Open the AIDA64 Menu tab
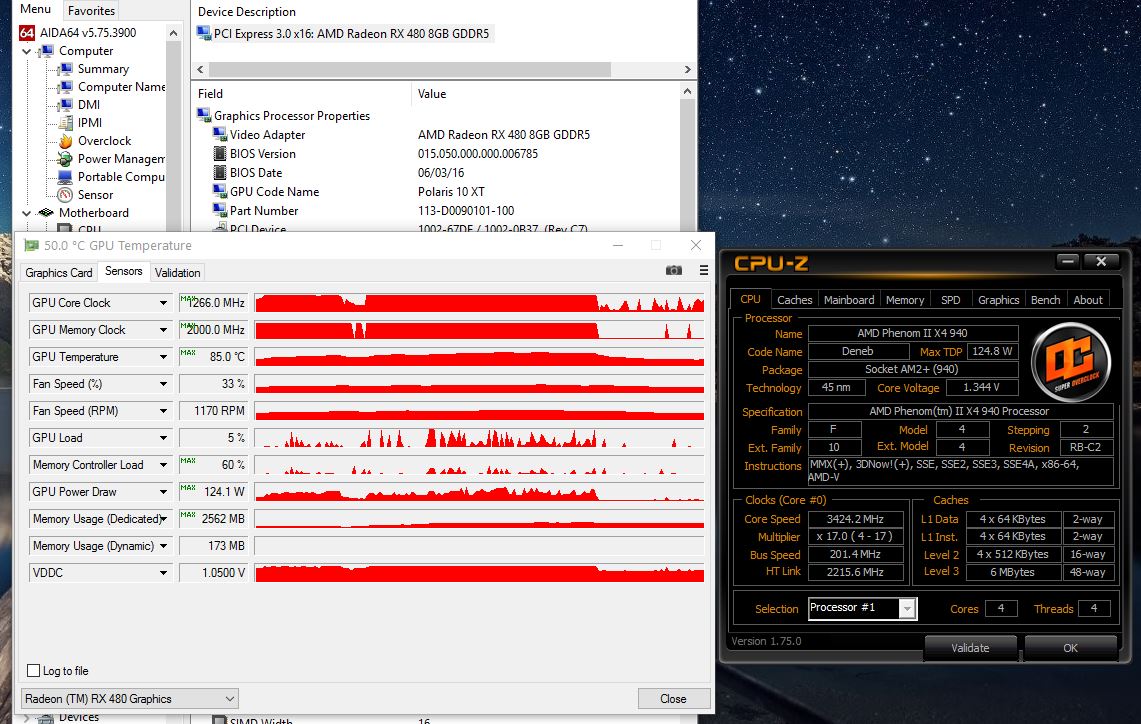Viewport: 1141px width, 724px height. [x=35, y=9]
